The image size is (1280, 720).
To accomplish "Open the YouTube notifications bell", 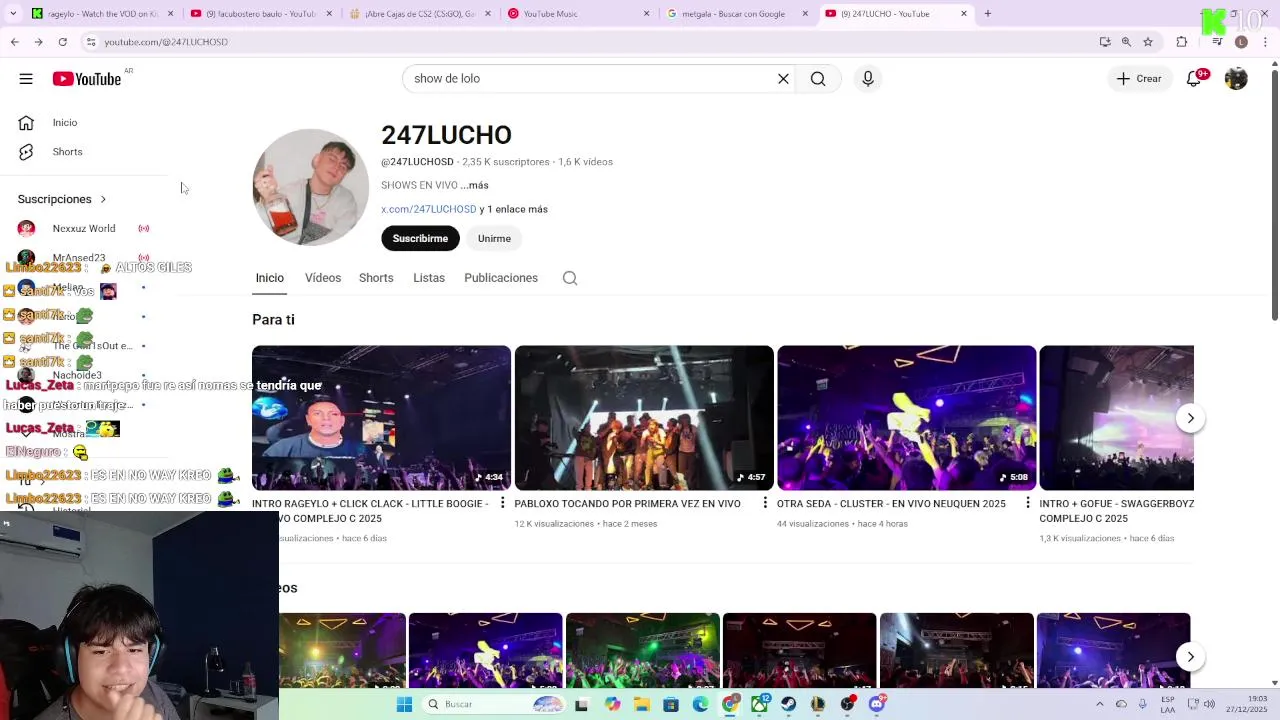I will (1194, 79).
